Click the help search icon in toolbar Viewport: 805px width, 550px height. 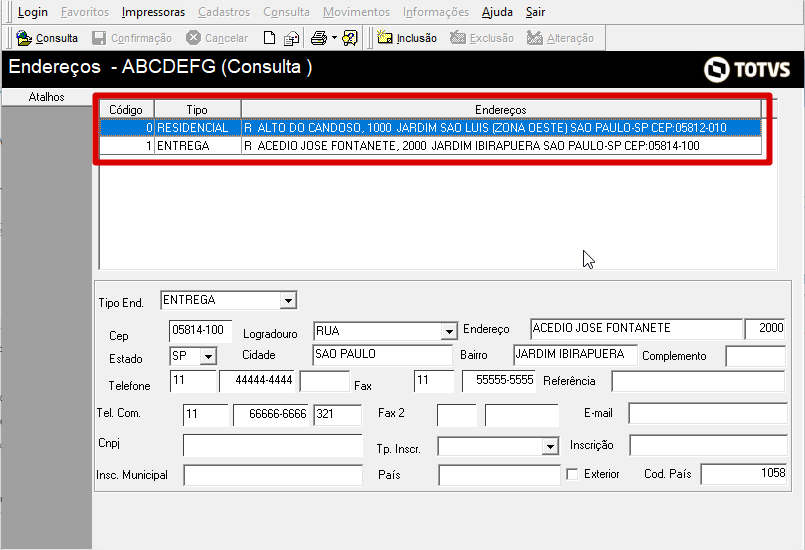[x=350, y=38]
